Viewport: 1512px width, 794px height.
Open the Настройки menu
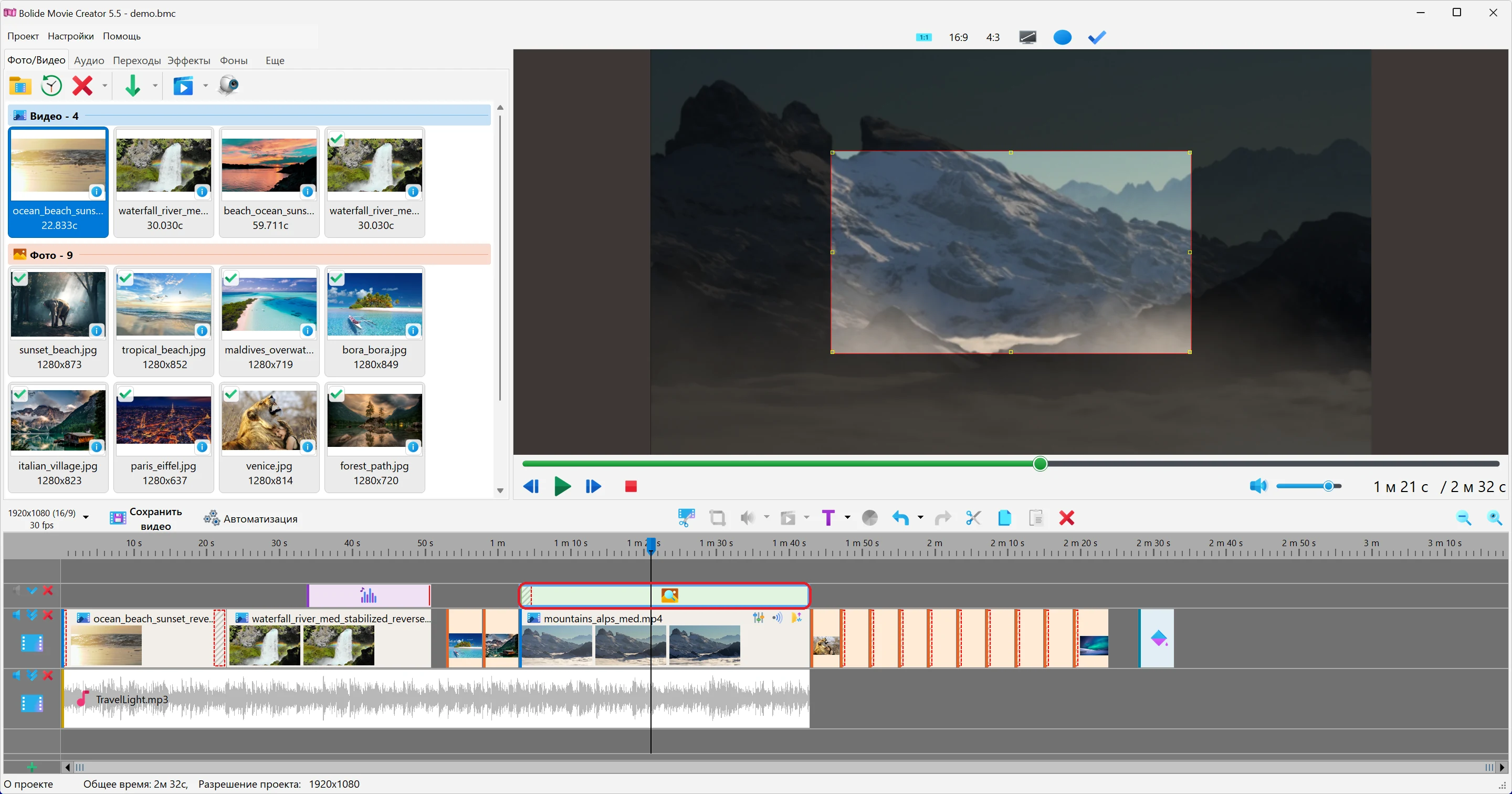(70, 36)
